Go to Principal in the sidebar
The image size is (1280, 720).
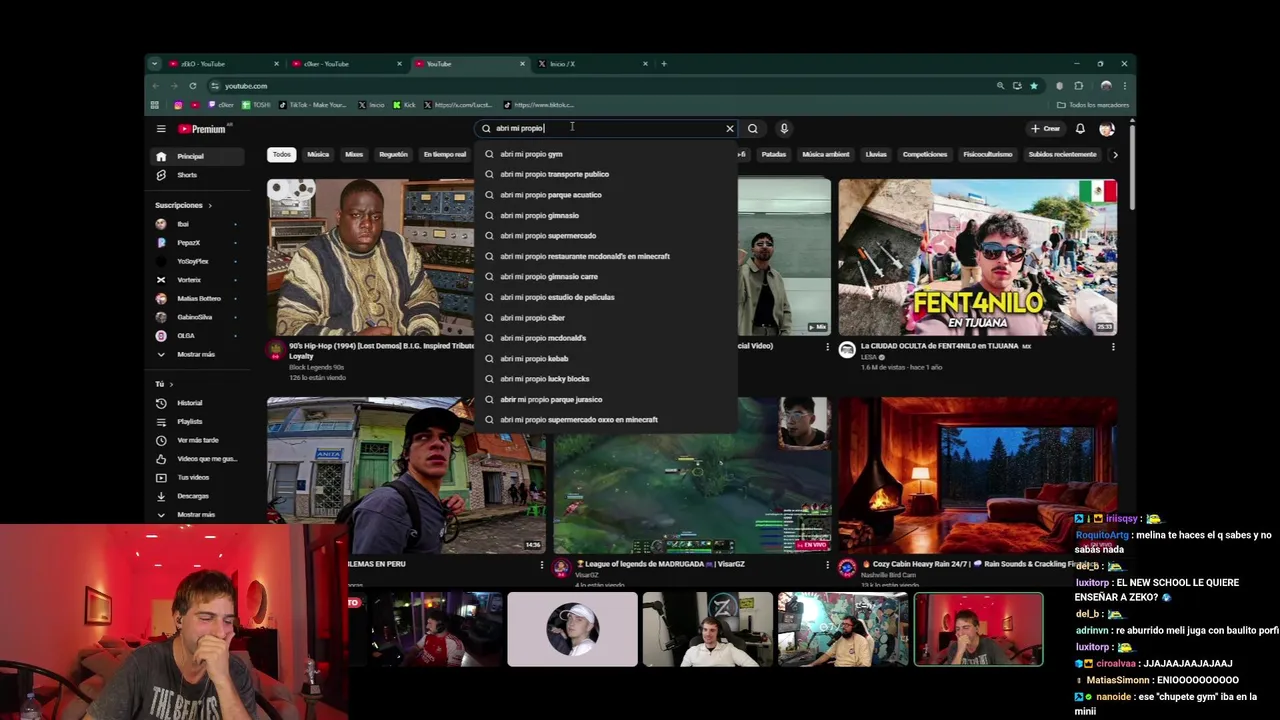195,156
